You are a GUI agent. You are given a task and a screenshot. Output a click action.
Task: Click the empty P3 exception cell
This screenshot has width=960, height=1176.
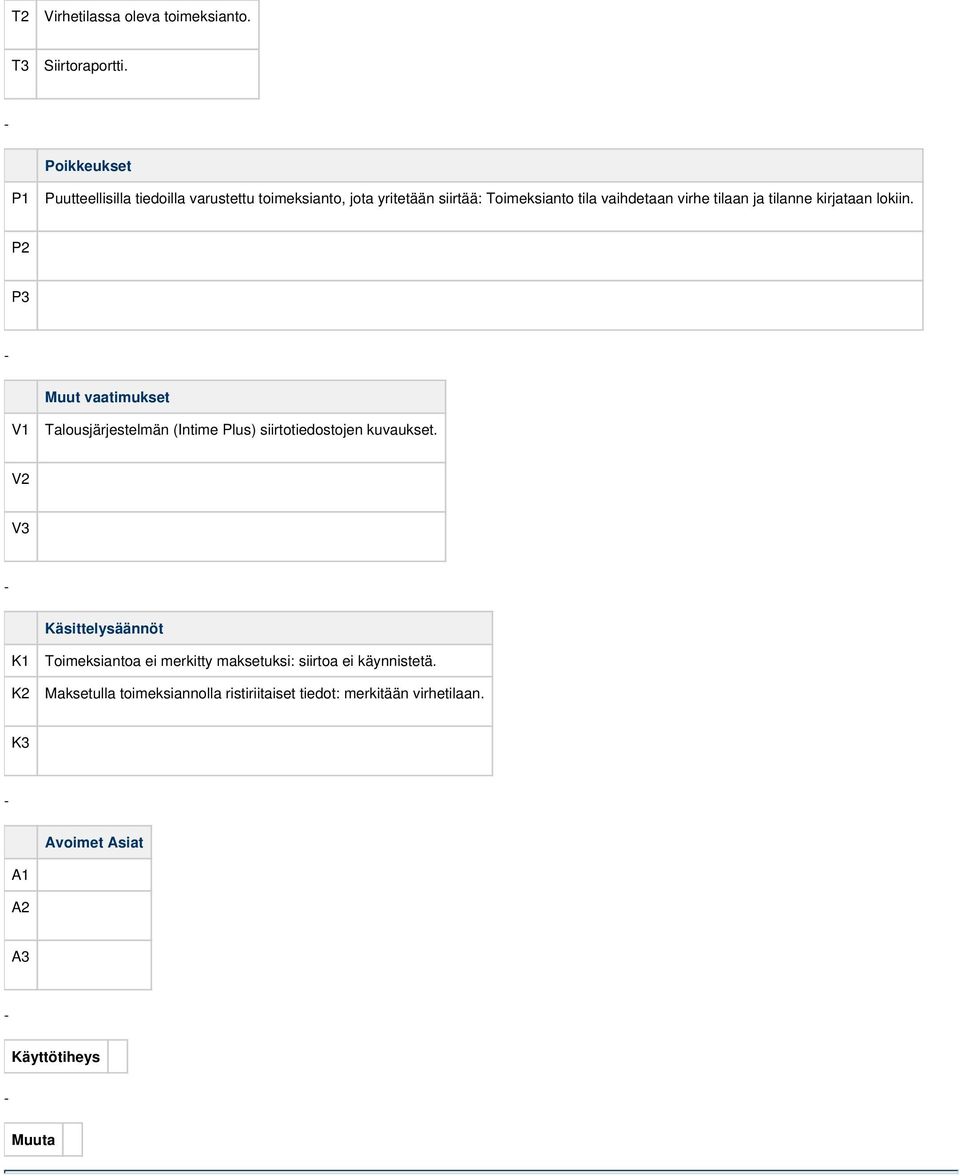480,305
